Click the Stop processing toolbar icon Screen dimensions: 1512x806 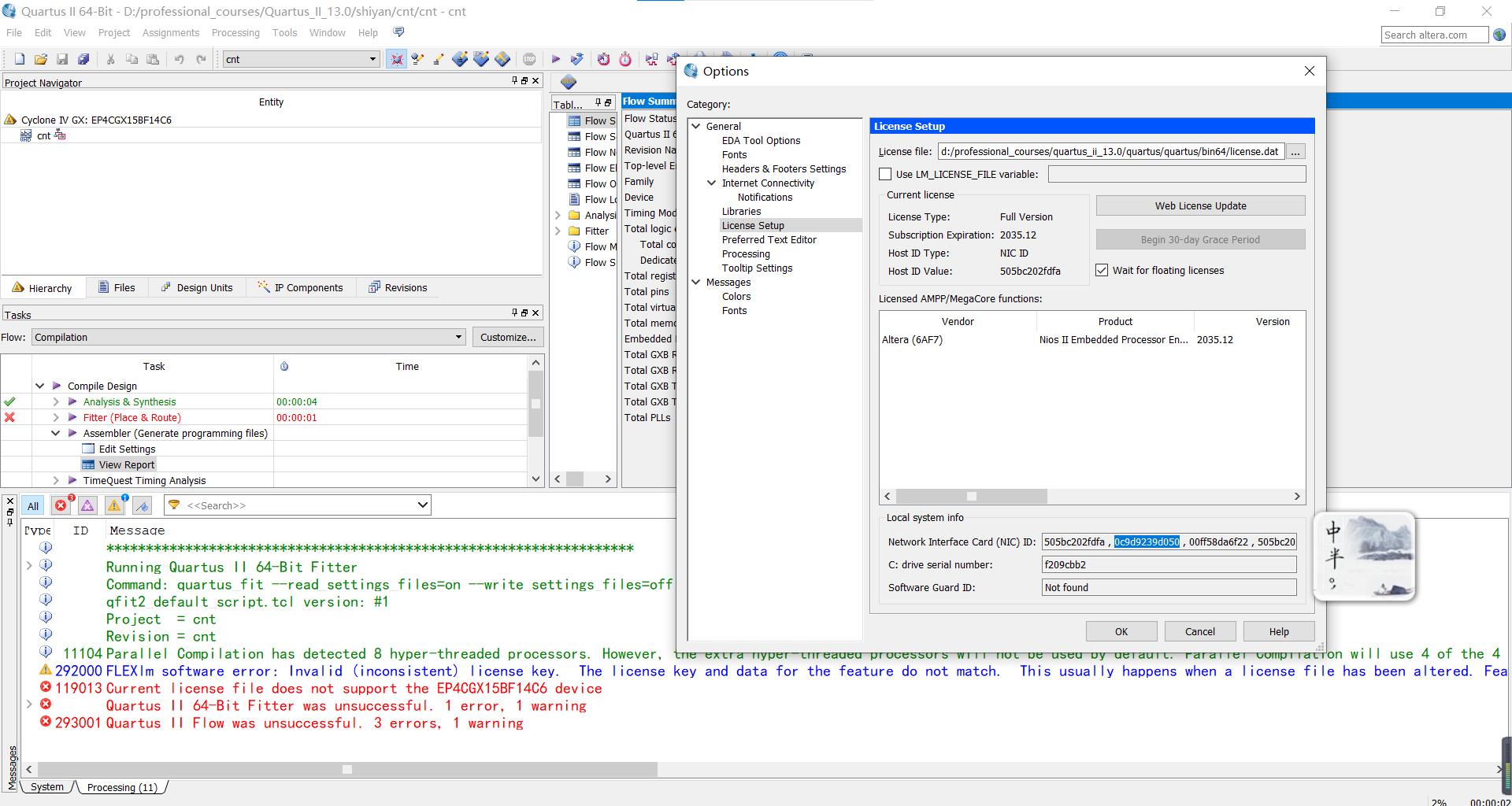click(x=529, y=59)
